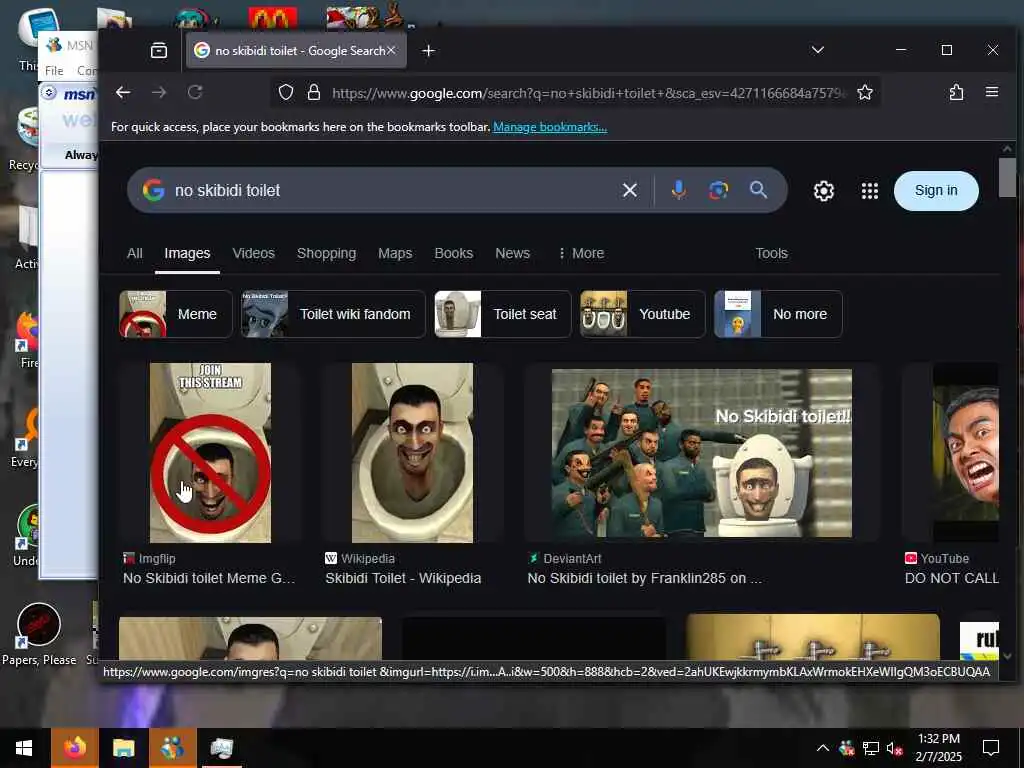Viewport: 1024px width, 768px height.
Task: Switch to the Shopping tab
Action: (x=327, y=253)
